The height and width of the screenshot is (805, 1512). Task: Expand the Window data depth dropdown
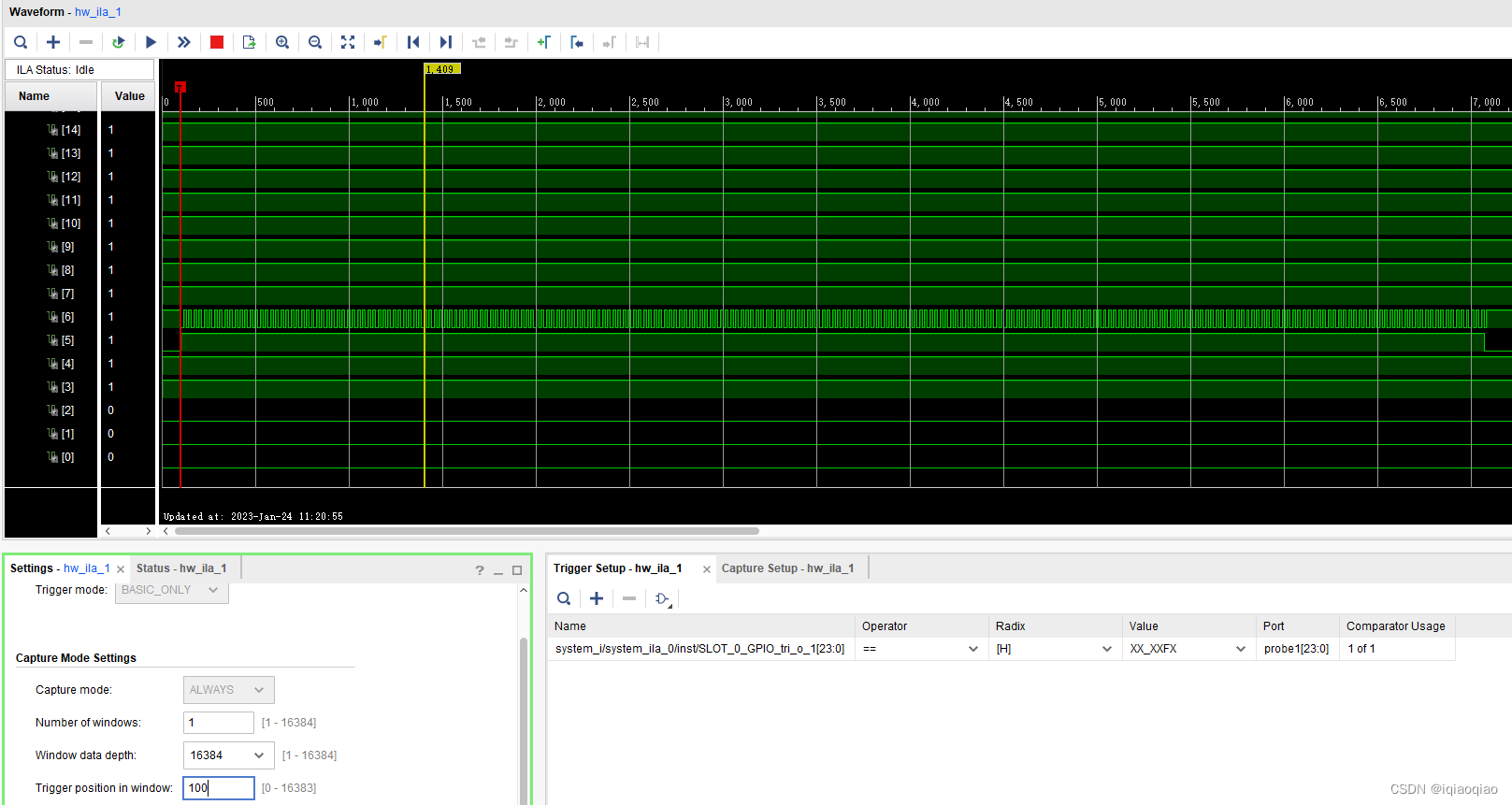229,755
